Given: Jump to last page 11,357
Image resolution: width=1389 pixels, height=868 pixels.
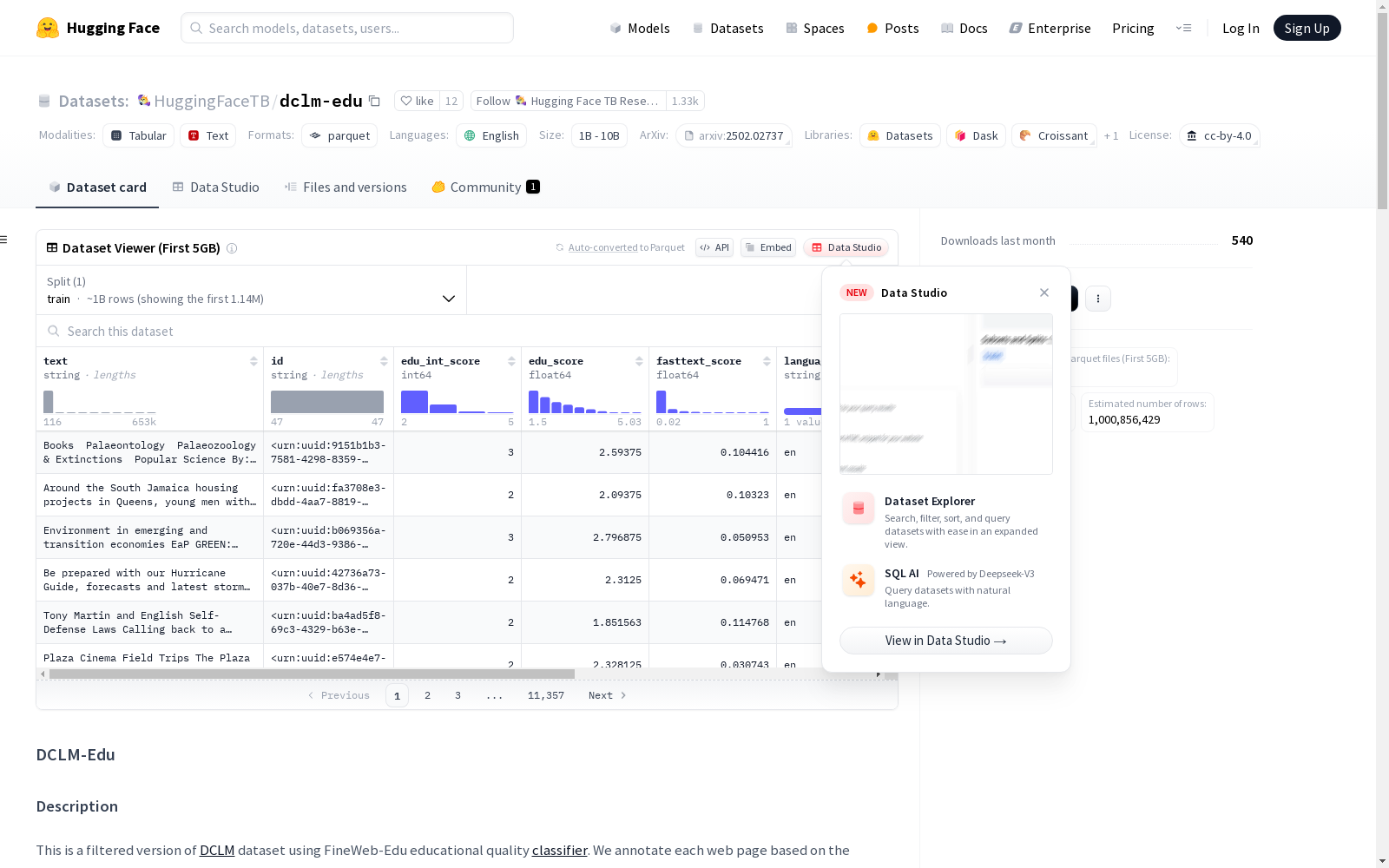Looking at the screenshot, I should (546, 695).
